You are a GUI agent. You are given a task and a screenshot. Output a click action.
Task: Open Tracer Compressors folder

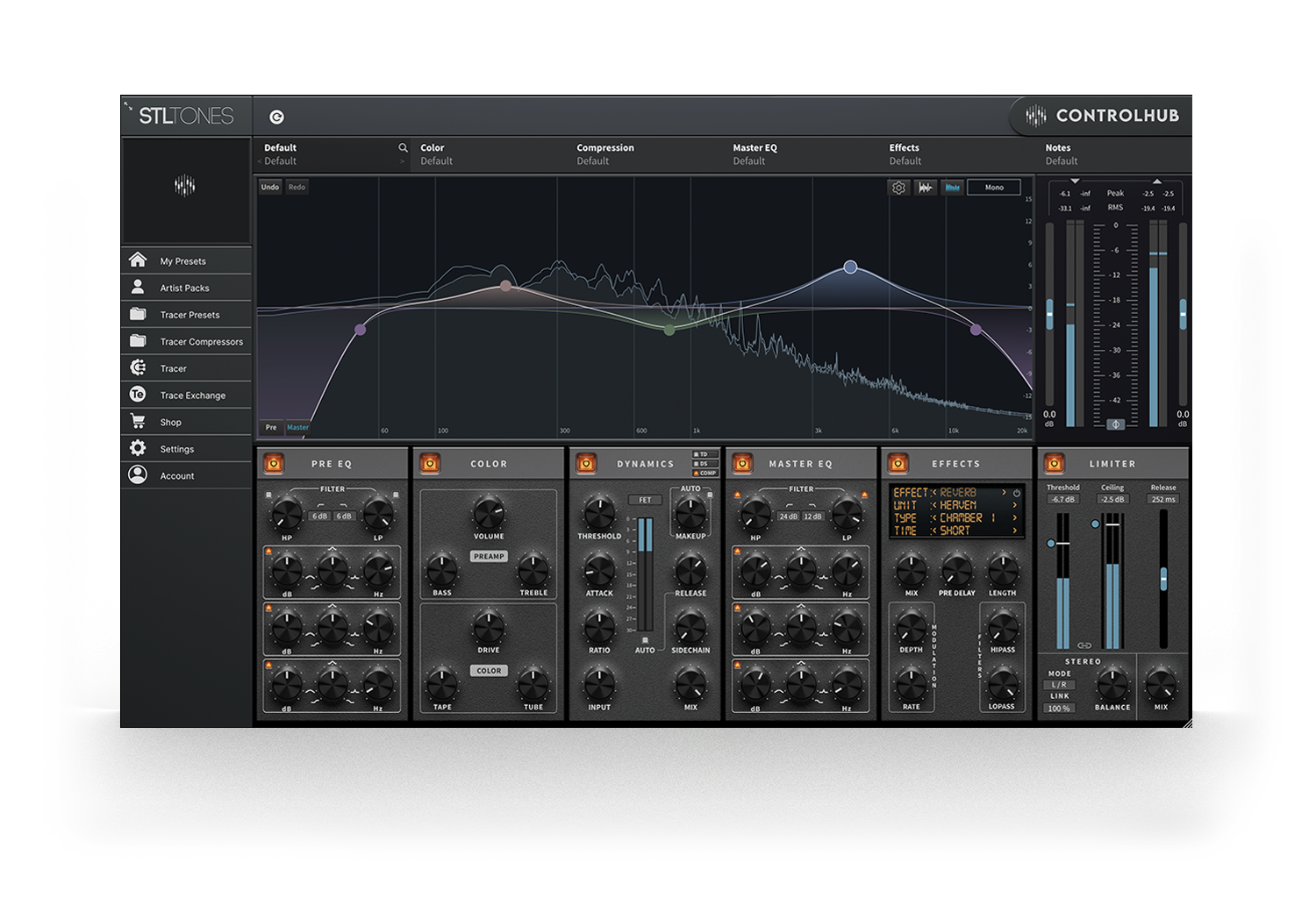coord(186,341)
